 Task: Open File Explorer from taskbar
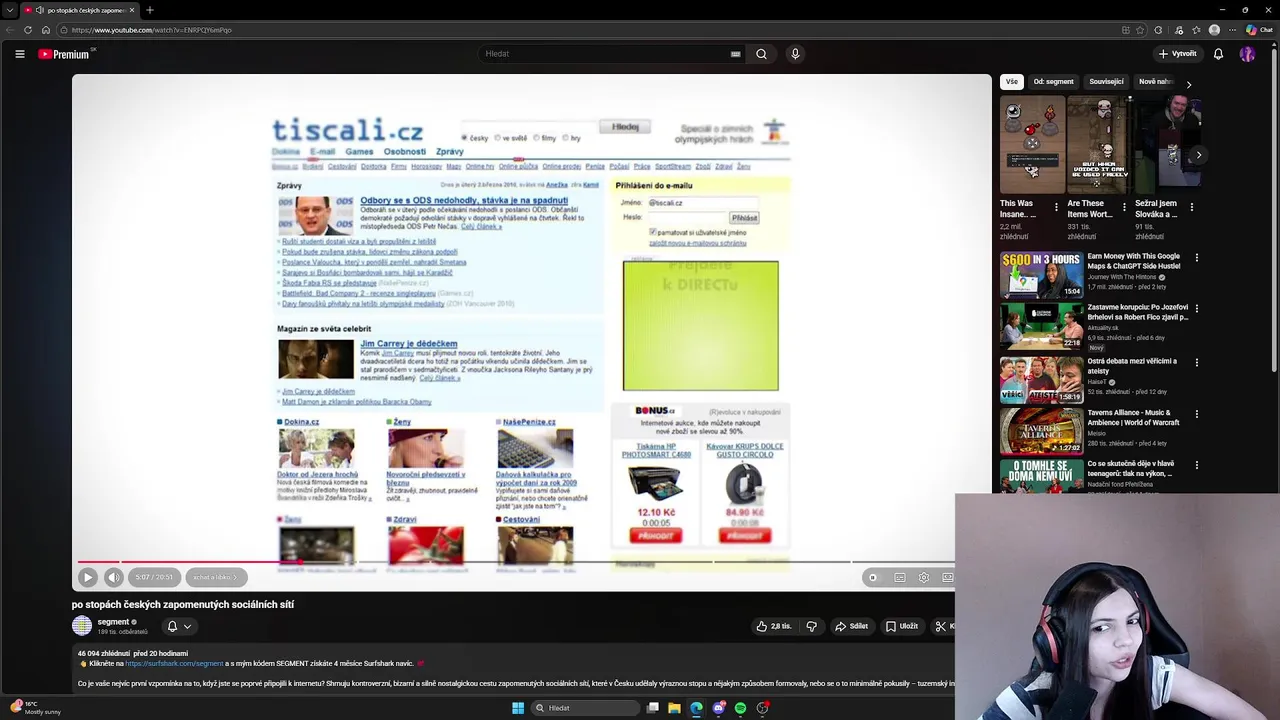coord(674,708)
